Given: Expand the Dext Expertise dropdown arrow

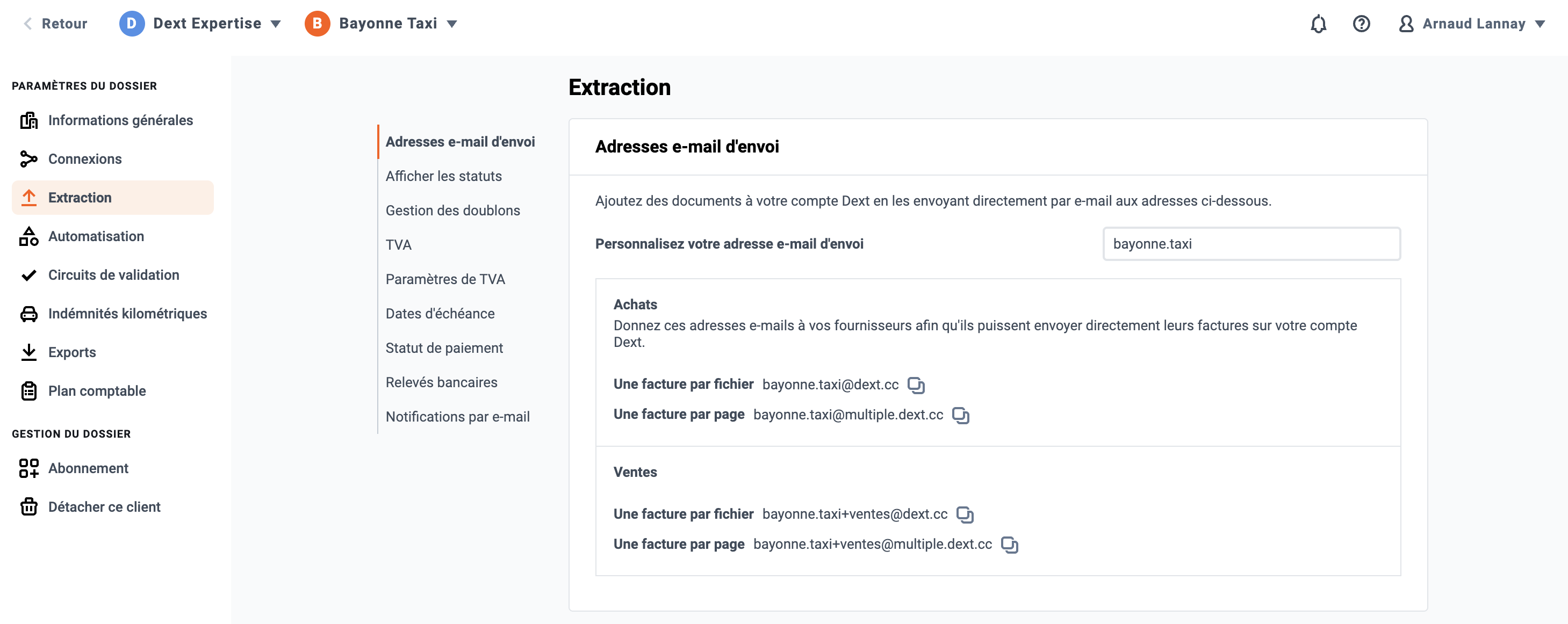Looking at the screenshot, I should [276, 24].
